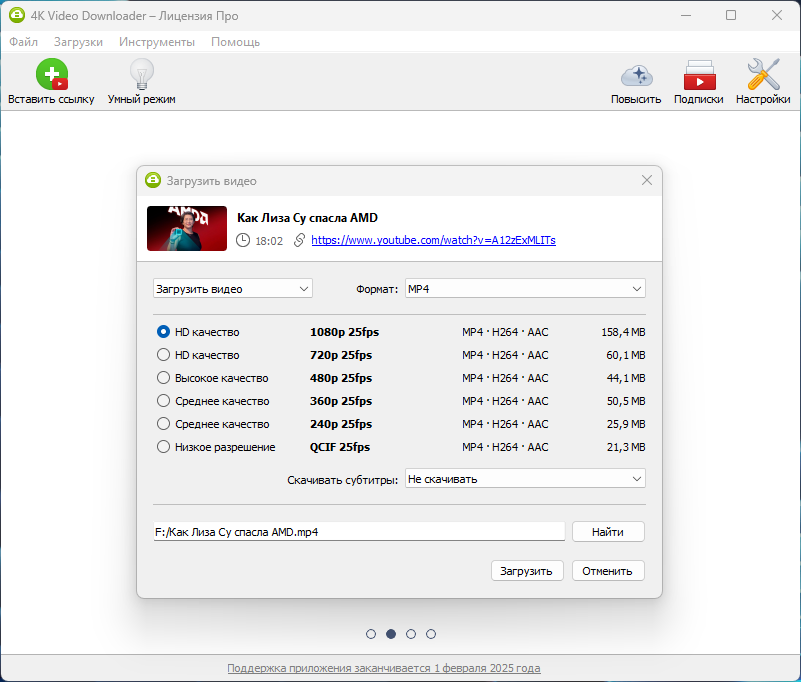Click the 158,4 MB file size
Screen dimensions: 801x682
[x=623, y=332]
